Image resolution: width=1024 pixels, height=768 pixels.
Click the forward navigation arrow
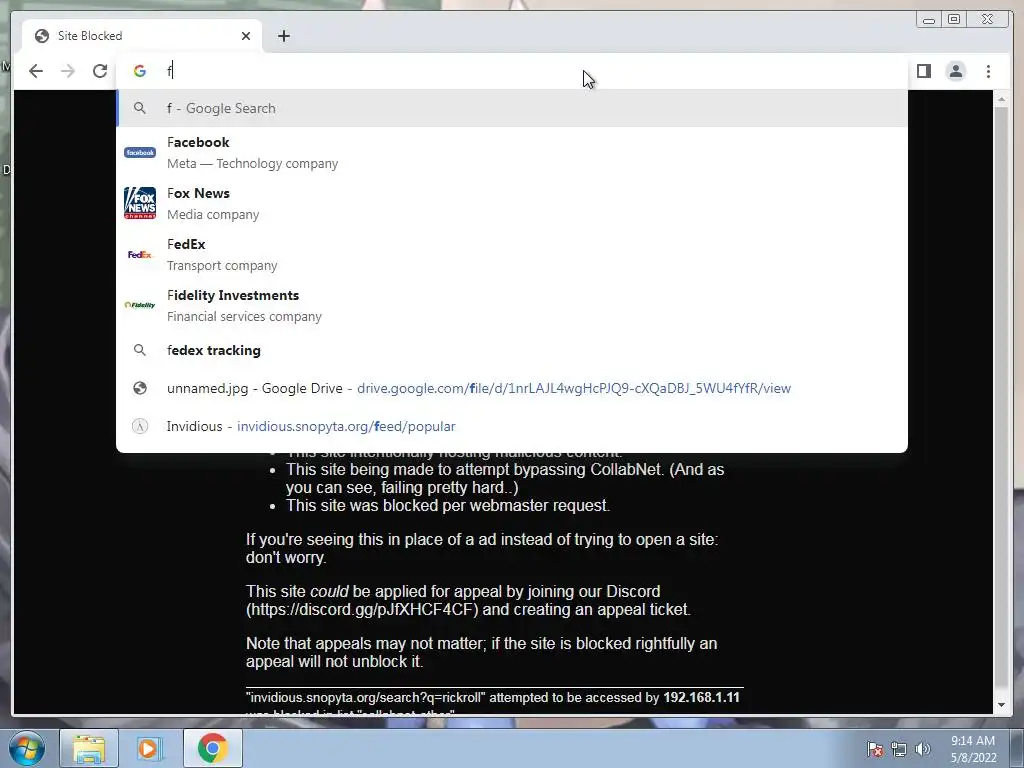tap(68, 71)
